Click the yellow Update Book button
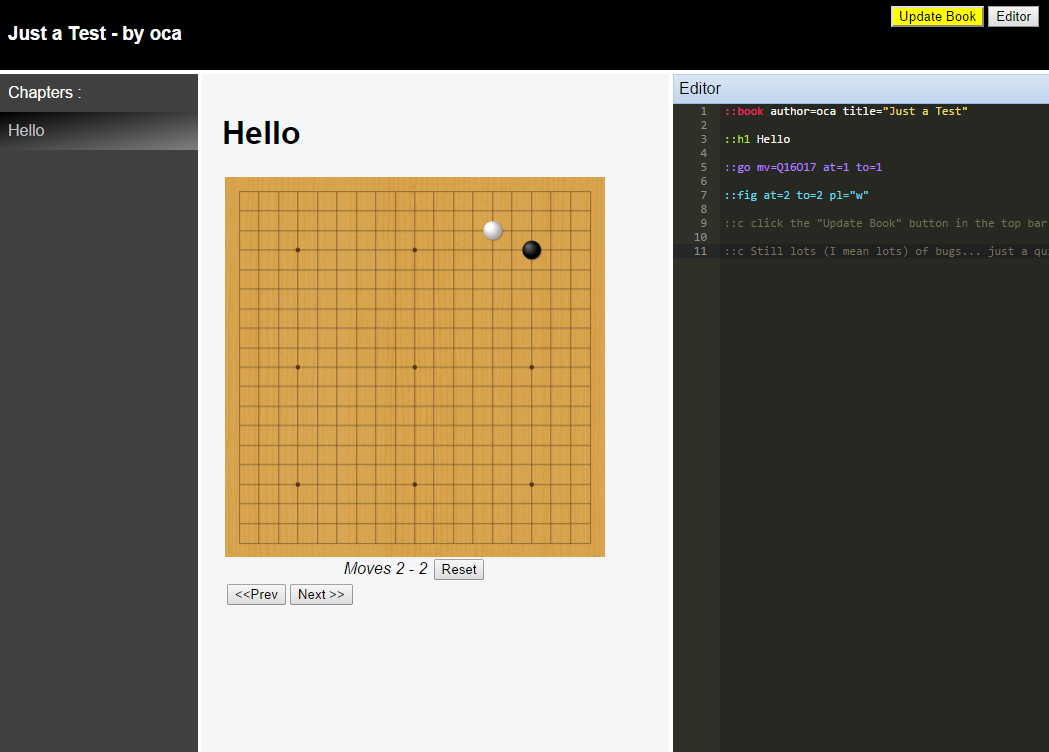1049x752 pixels. 937,16
